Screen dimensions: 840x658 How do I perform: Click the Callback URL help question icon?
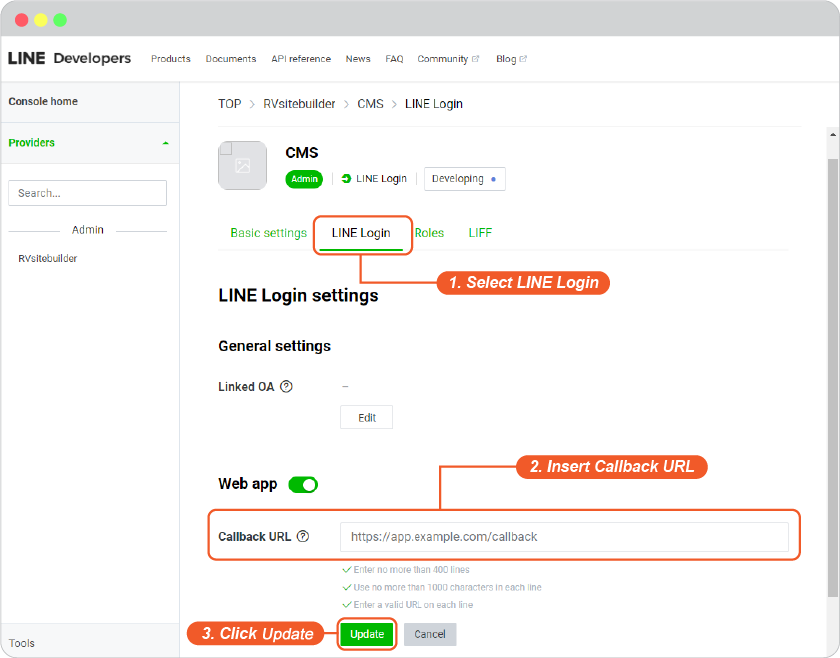303,536
